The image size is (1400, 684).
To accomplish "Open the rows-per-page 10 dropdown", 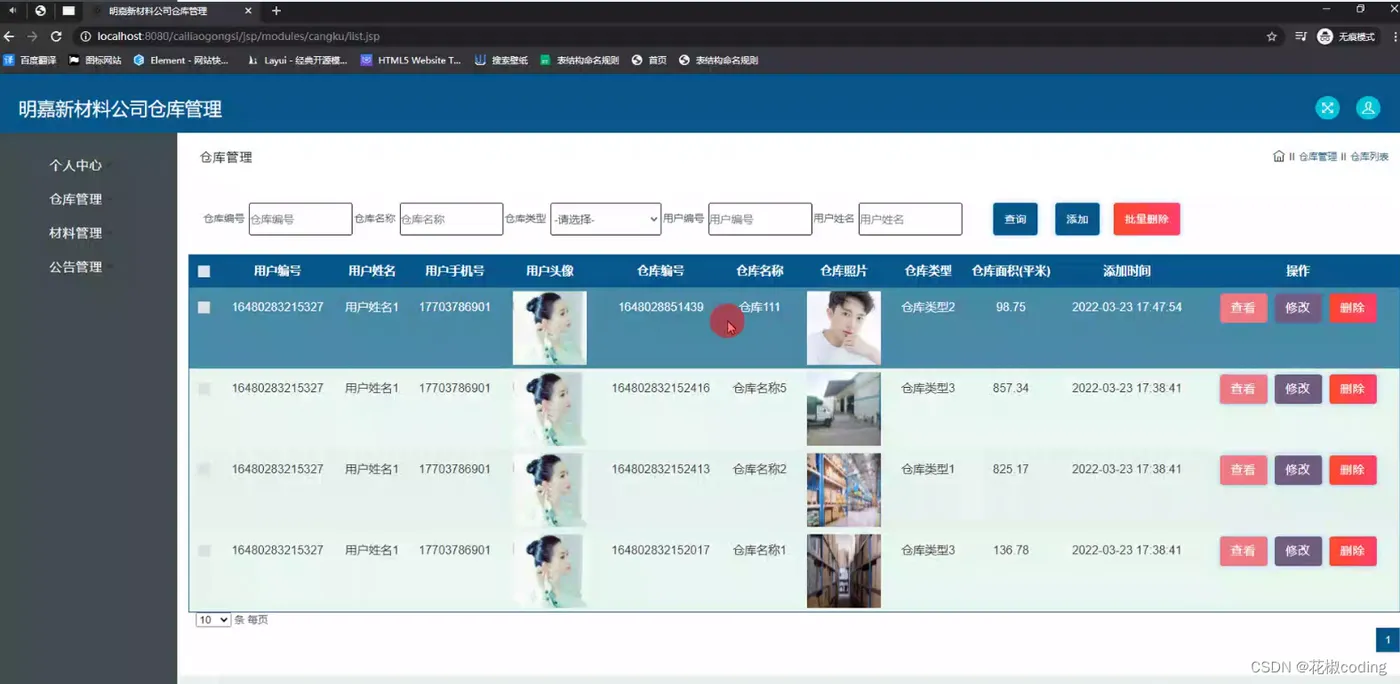I will (x=213, y=620).
